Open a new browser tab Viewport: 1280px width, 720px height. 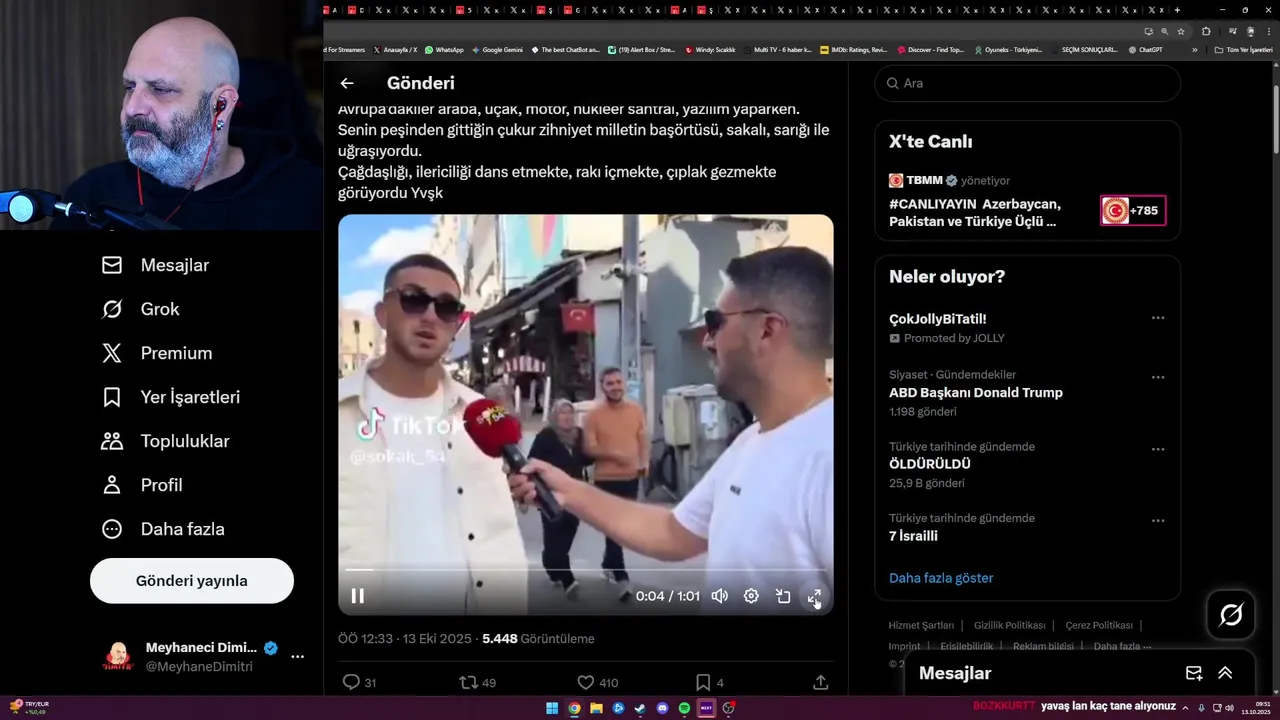1177,10
